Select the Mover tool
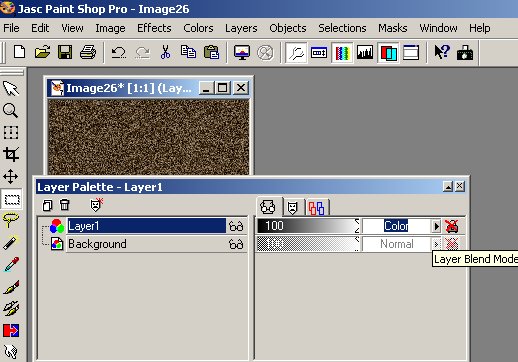Image resolution: width=518 pixels, height=362 pixels. [11, 176]
